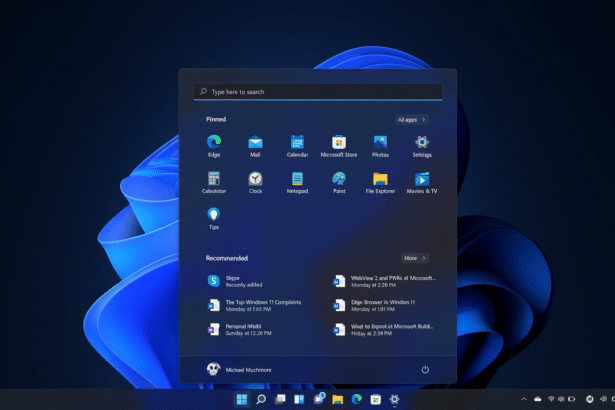This screenshot has height=410, width=615.
Task: Expand More recommended items
Action: [x=415, y=258]
